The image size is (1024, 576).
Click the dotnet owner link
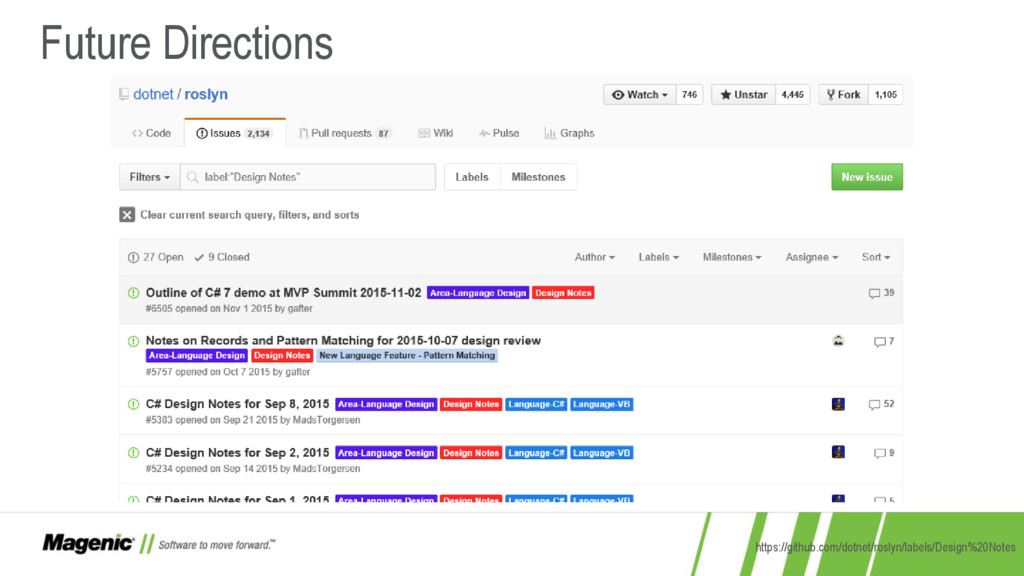(153, 94)
